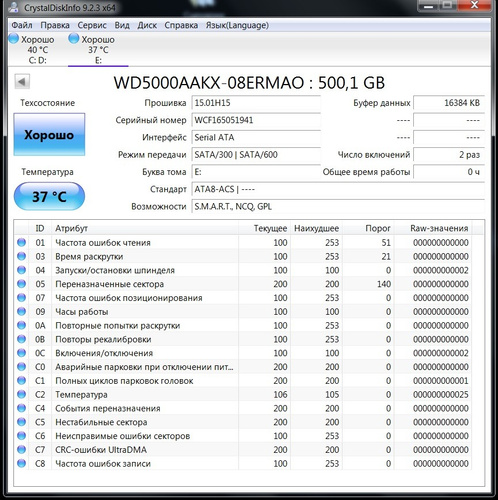Click the Число включений value 2 раз

pos(449,155)
